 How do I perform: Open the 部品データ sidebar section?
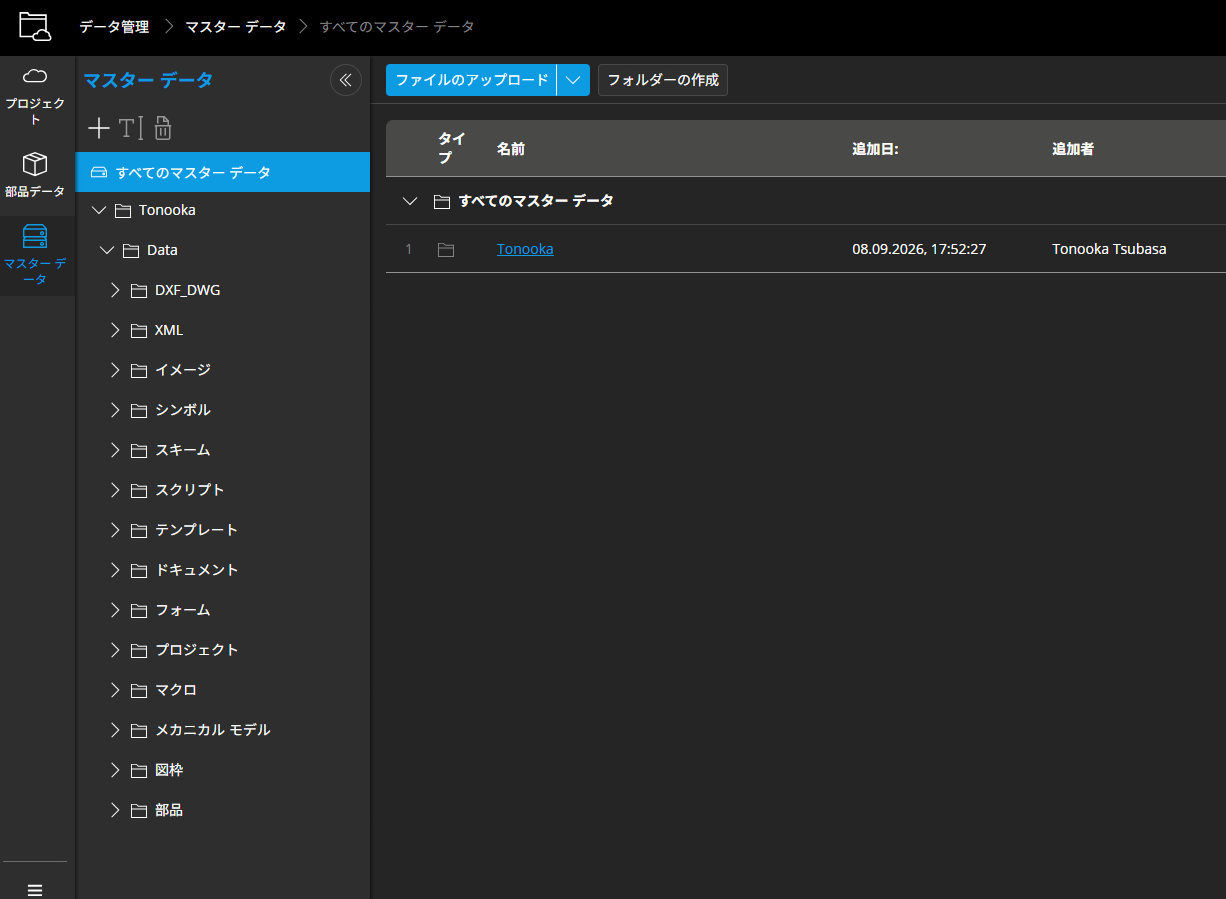coord(35,175)
